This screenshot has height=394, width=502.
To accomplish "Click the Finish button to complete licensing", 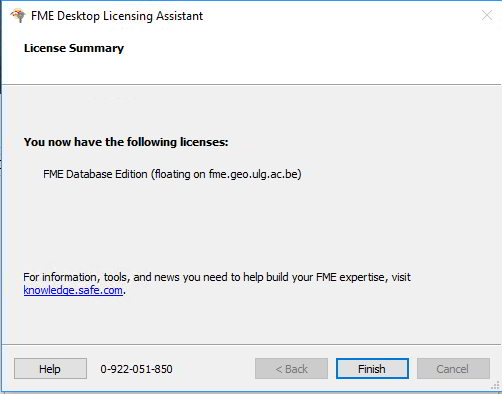I will [372, 369].
